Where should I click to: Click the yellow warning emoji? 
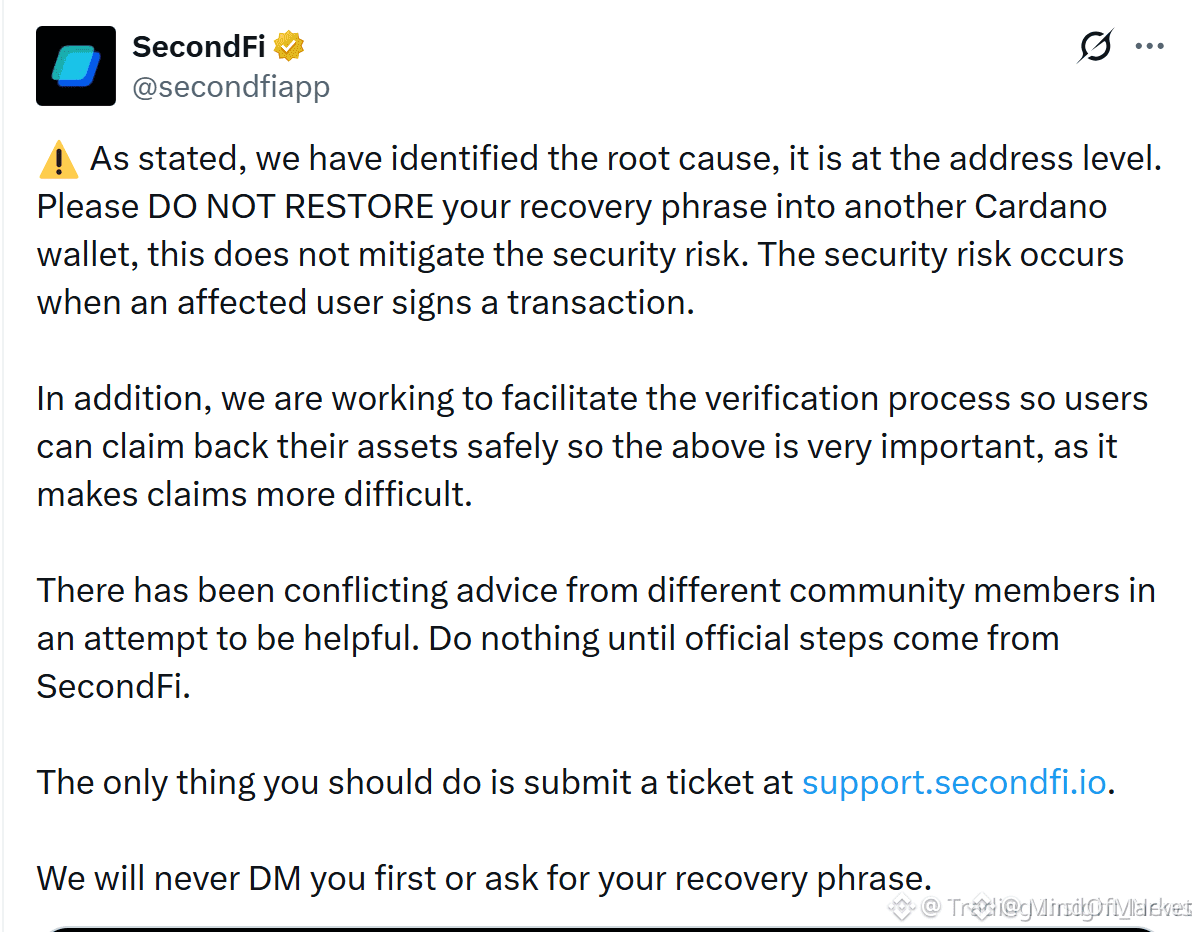coord(59,160)
